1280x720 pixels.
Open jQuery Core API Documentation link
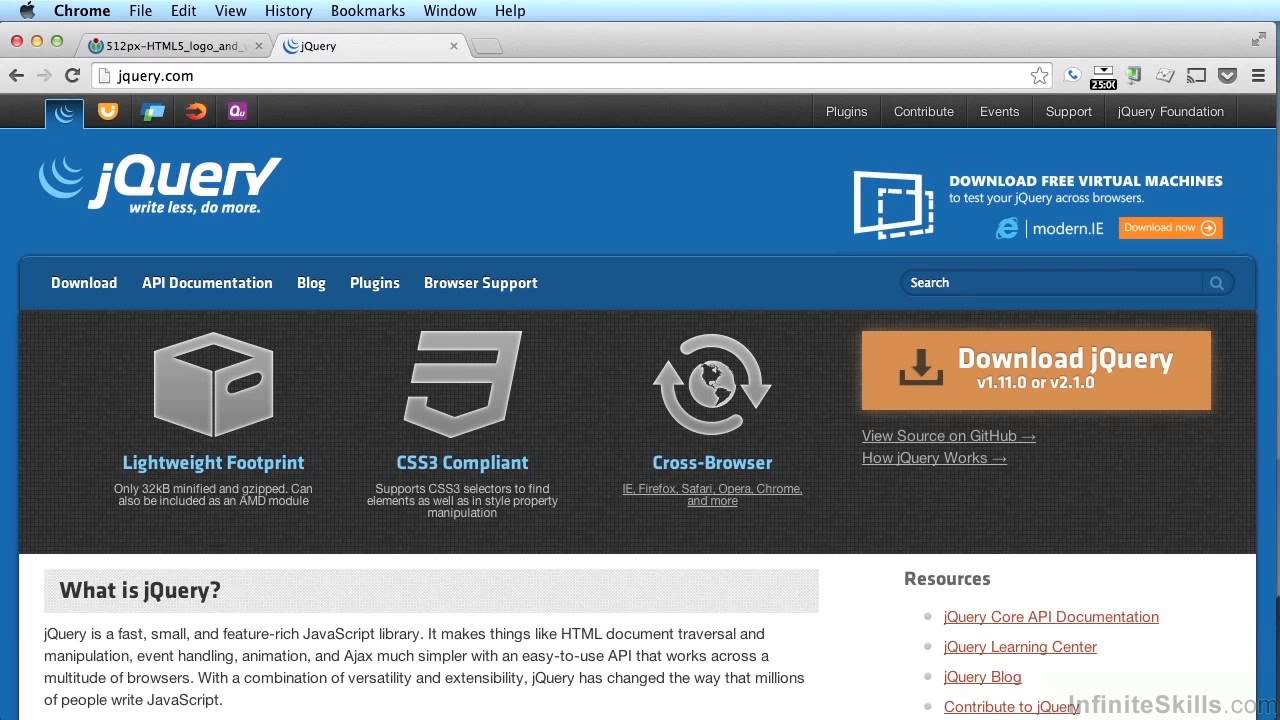point(1051,617)
